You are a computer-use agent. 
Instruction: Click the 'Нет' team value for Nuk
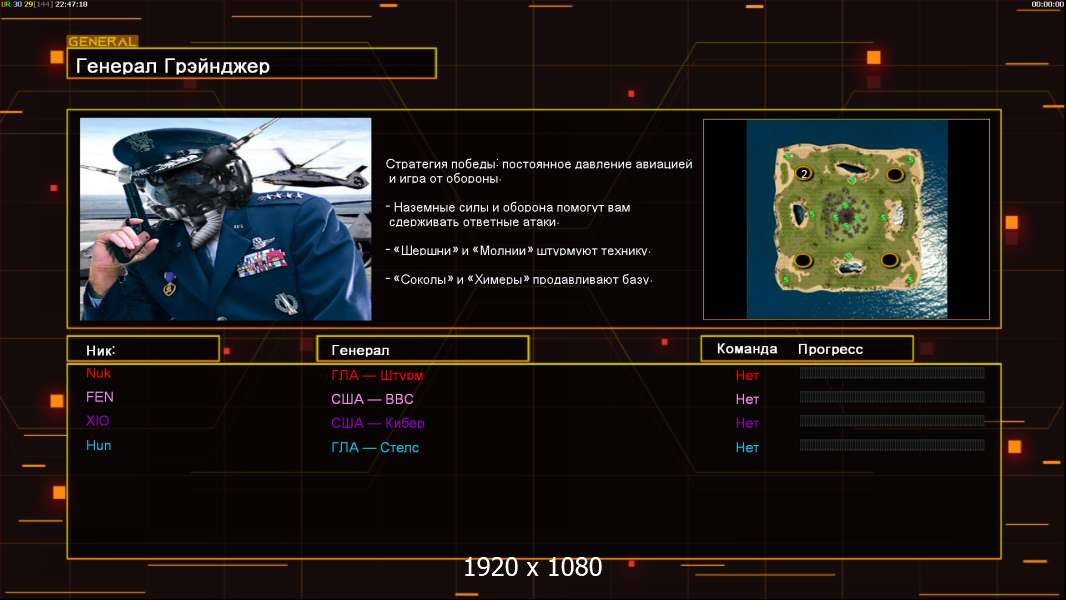coord(747,375)
